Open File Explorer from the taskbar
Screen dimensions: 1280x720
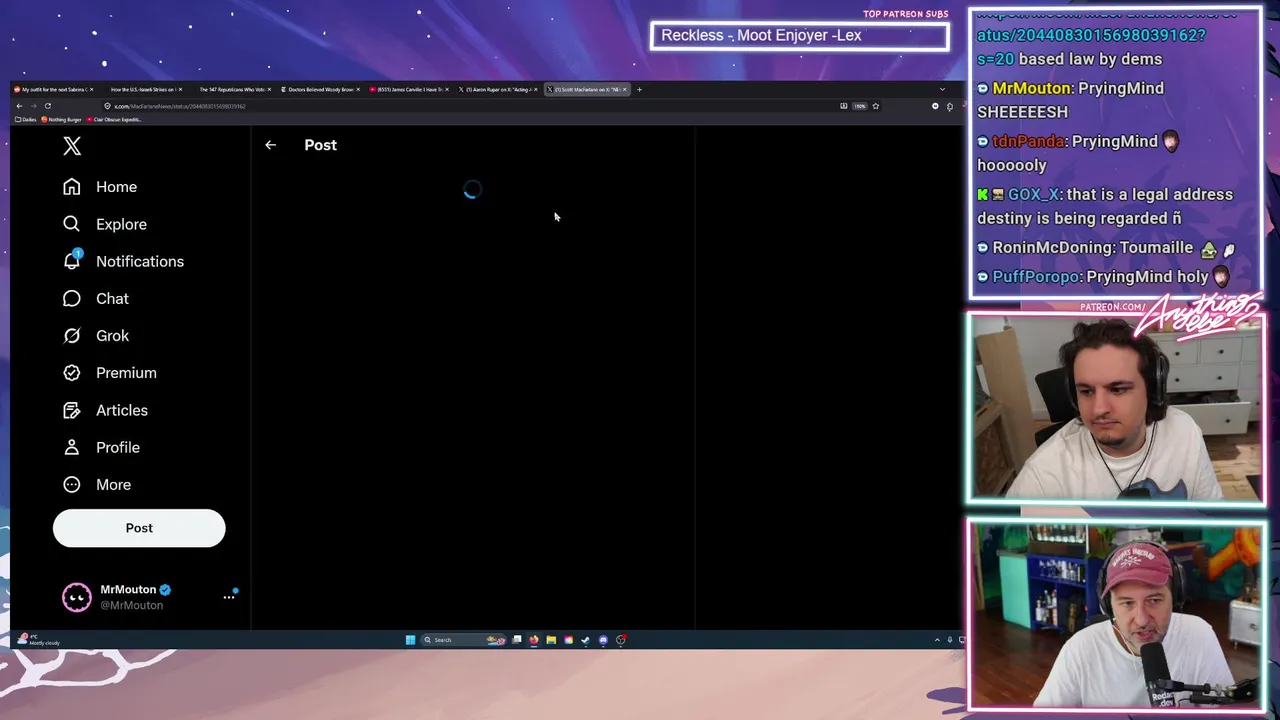tap(551, 640)
